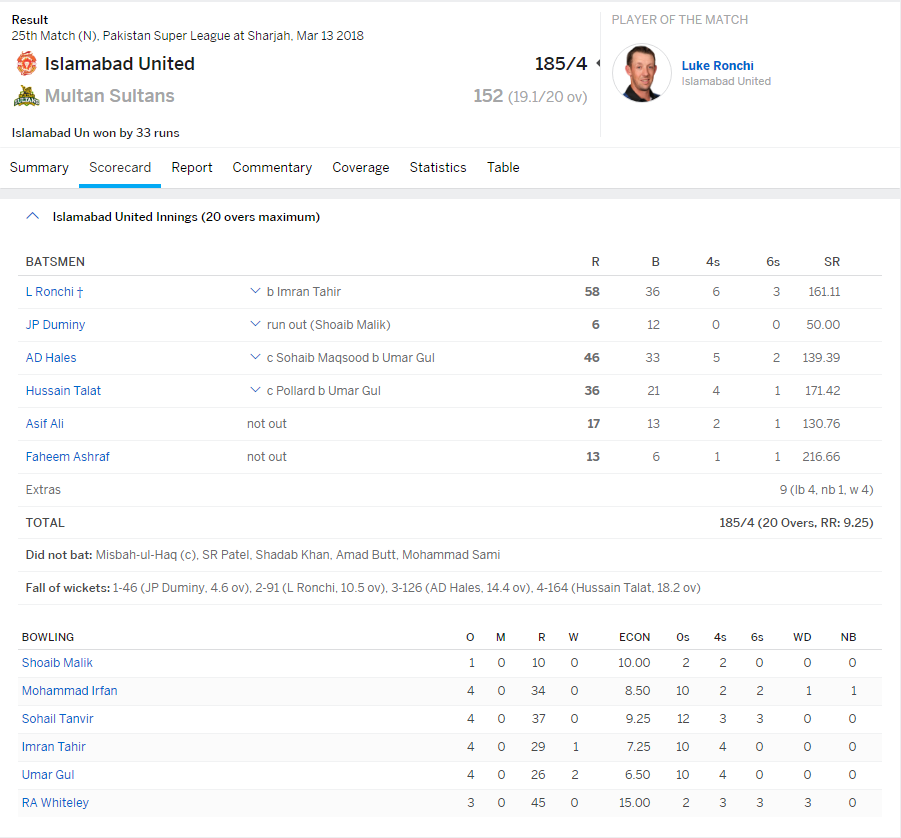Click the Multan Sultans team logo
The width and height of the screenshot is (901, 838).
pos(26,97)
